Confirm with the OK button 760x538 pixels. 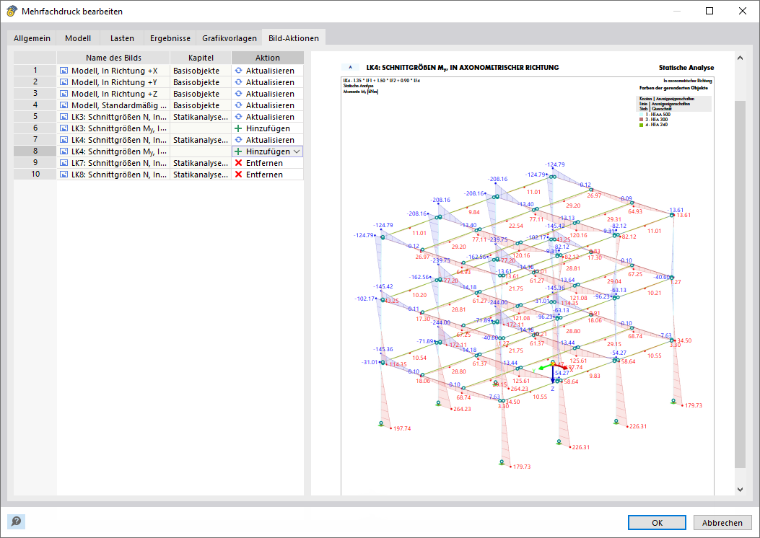click(657, 522)
